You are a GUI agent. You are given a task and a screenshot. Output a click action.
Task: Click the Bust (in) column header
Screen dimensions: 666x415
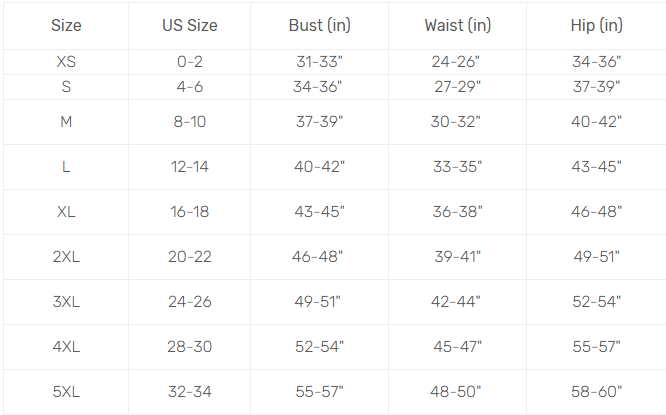[x=319, y=25]
